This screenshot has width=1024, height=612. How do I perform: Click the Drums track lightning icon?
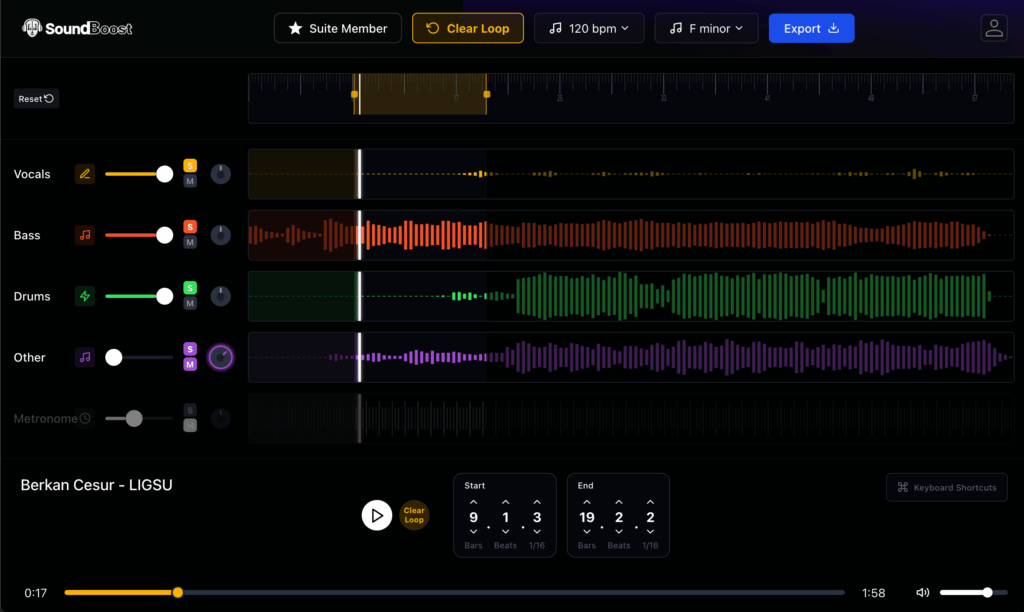point(85,296)
